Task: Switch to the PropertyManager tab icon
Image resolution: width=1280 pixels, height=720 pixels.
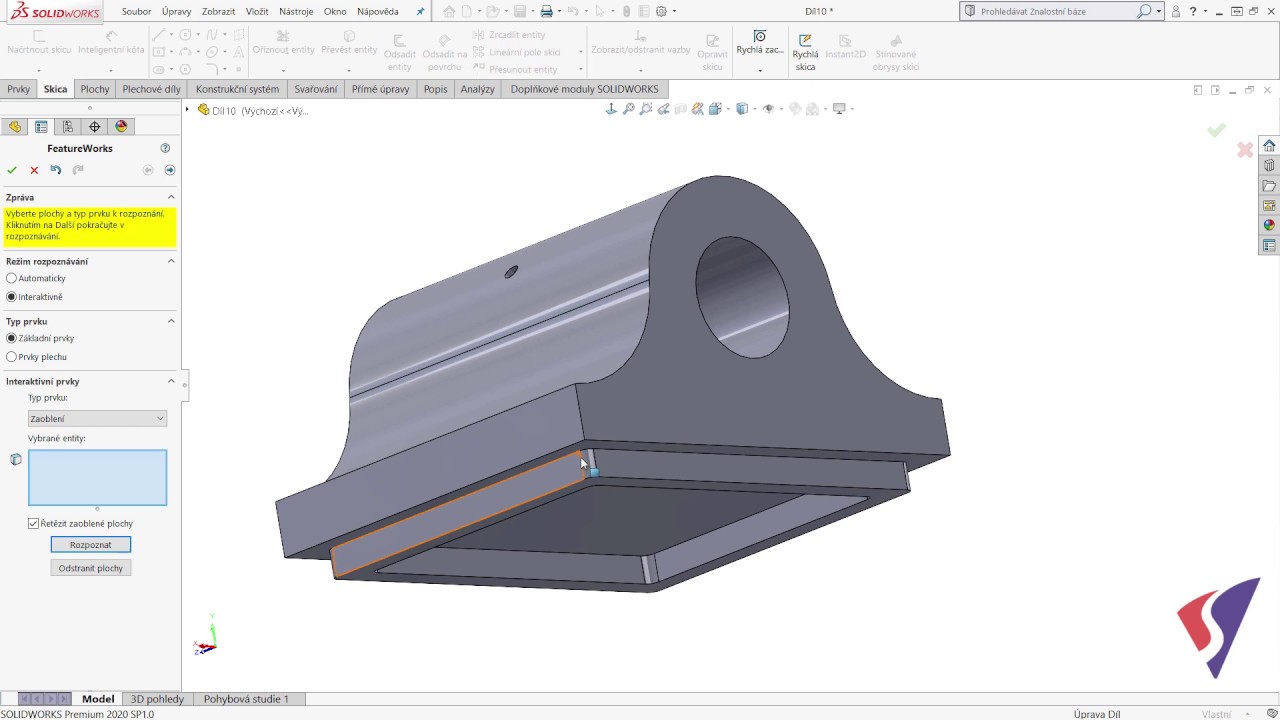Action: click(x=41, y=127)
